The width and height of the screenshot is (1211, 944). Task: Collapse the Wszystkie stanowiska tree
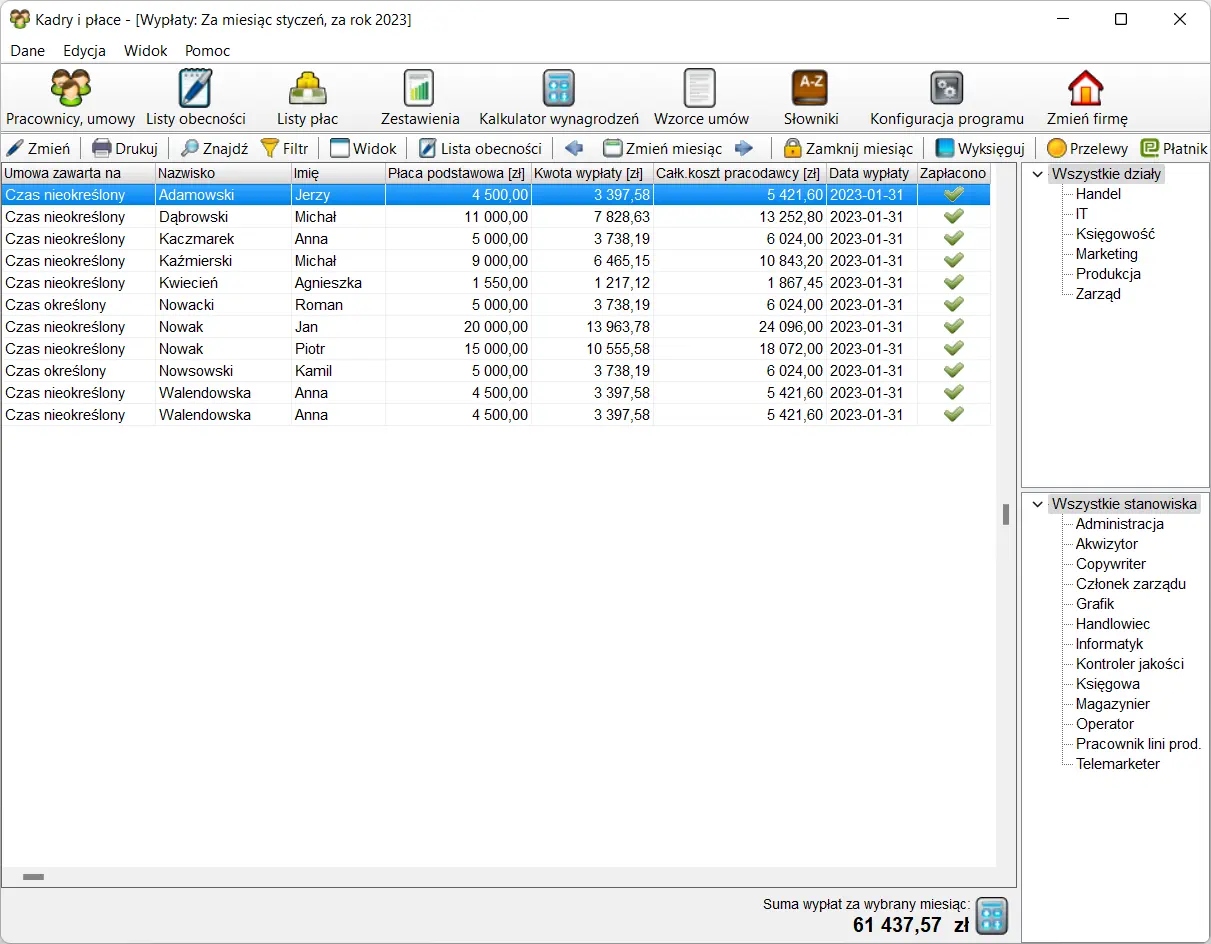pyautogui.click(x=1037, y=505)
